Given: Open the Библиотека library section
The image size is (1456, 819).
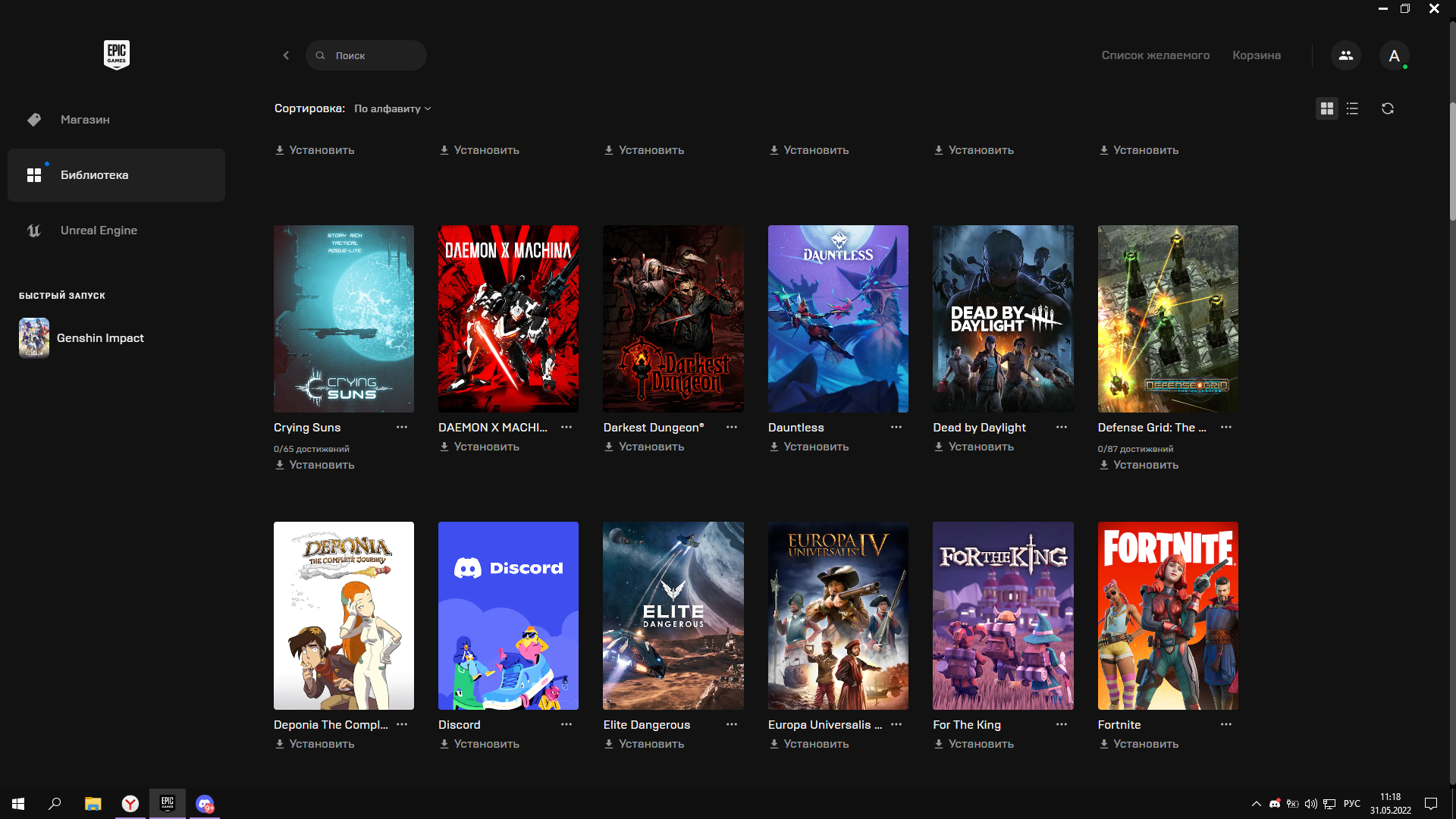Looking at the screenshot, I should [116, 175].
